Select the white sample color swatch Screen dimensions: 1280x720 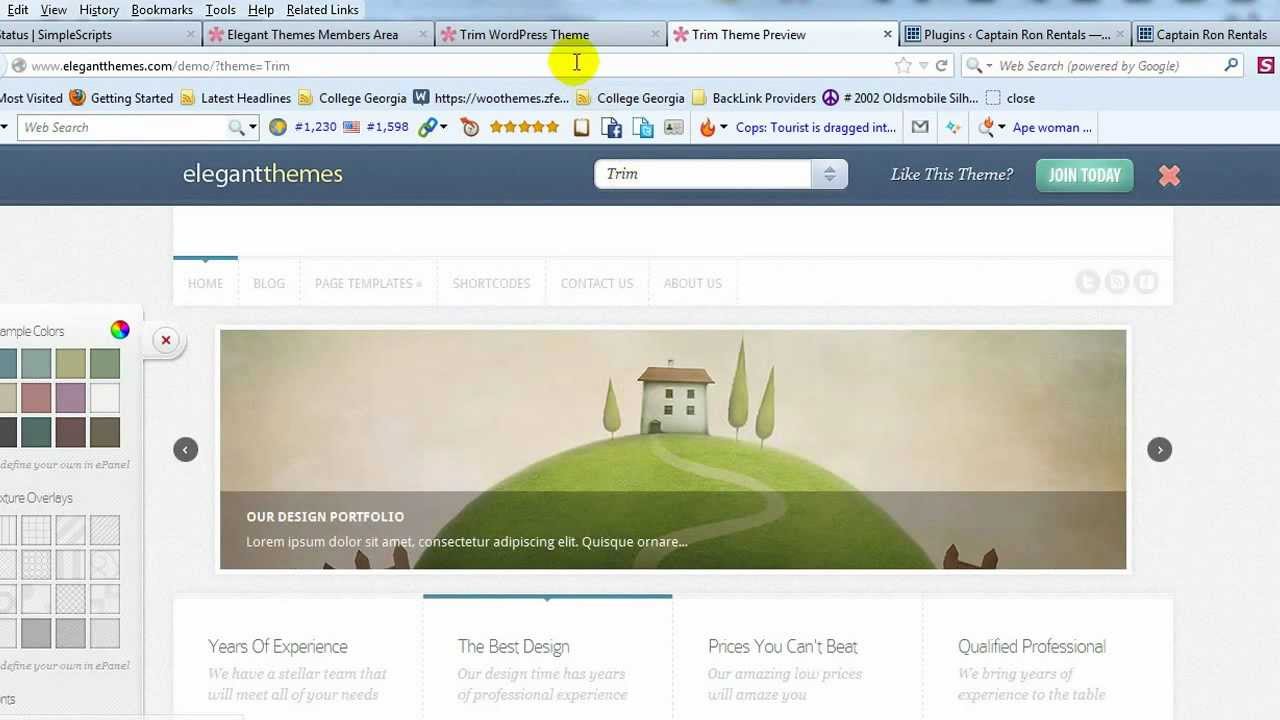pos(105,398)
